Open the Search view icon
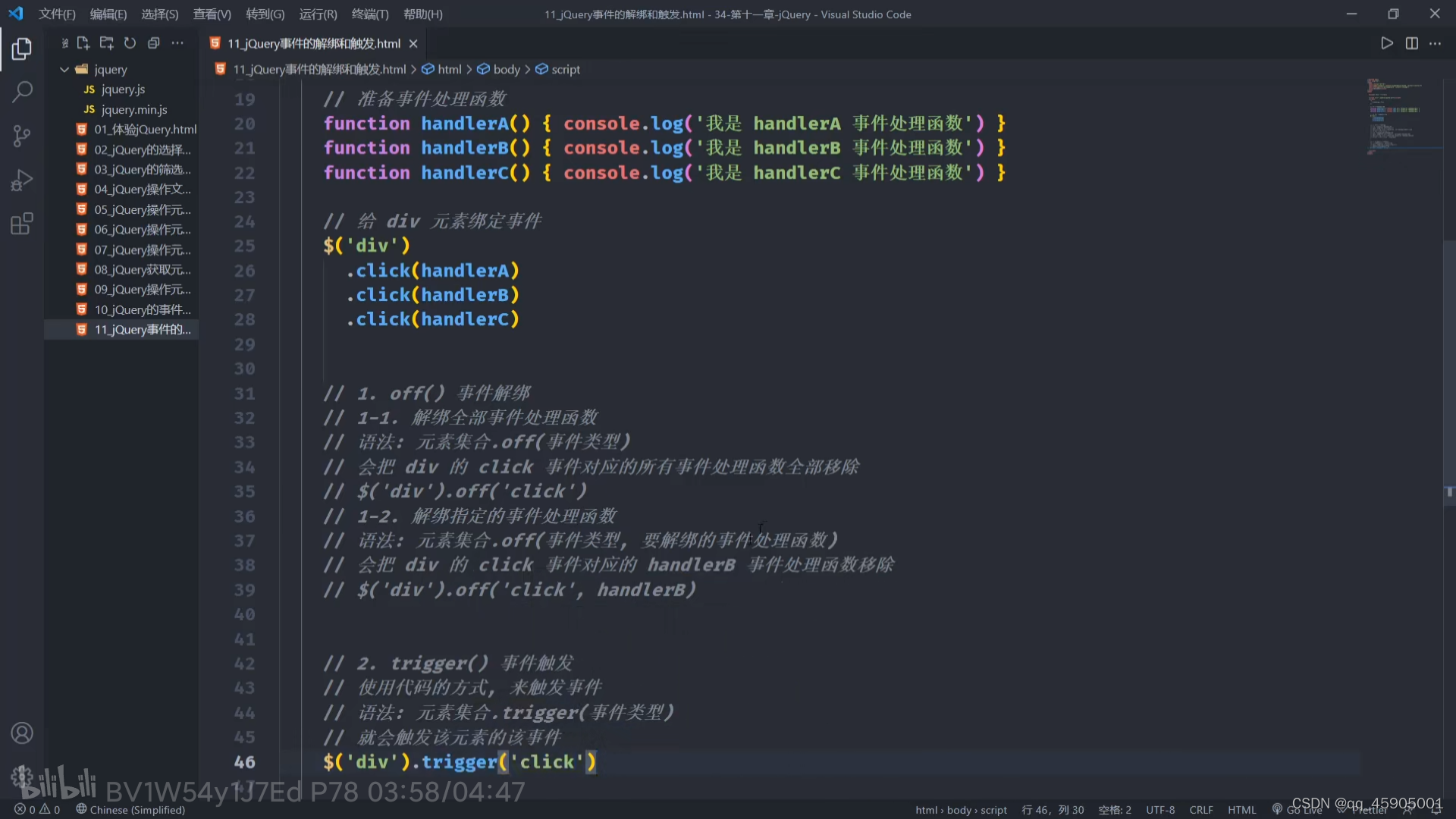This screenshot has width=1456, height=819. coord(22,93)
